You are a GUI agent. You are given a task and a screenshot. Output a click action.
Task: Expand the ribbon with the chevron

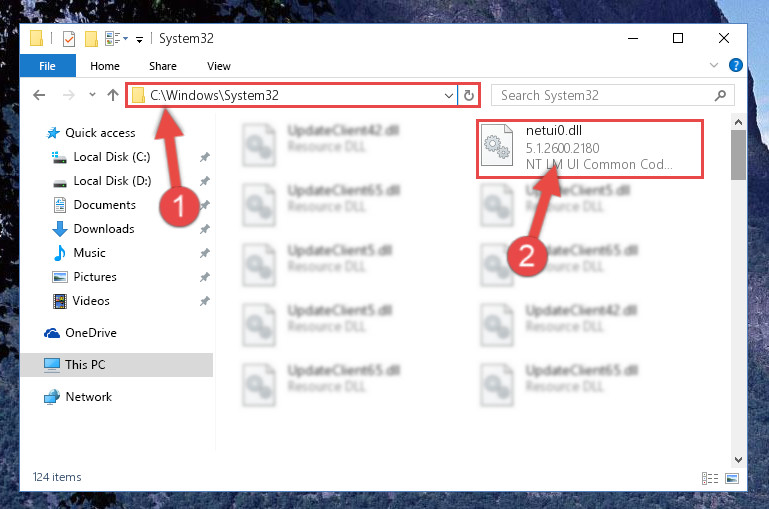click(x=714, y=65)
